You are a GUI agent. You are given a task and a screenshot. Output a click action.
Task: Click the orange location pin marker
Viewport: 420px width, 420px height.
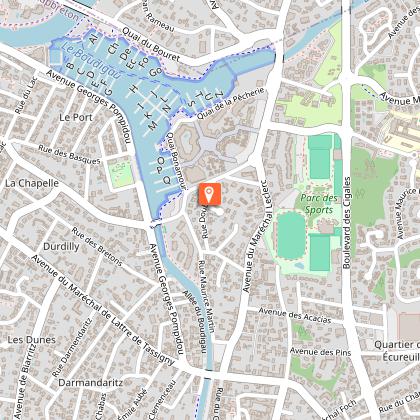click(x=210, y=194)
